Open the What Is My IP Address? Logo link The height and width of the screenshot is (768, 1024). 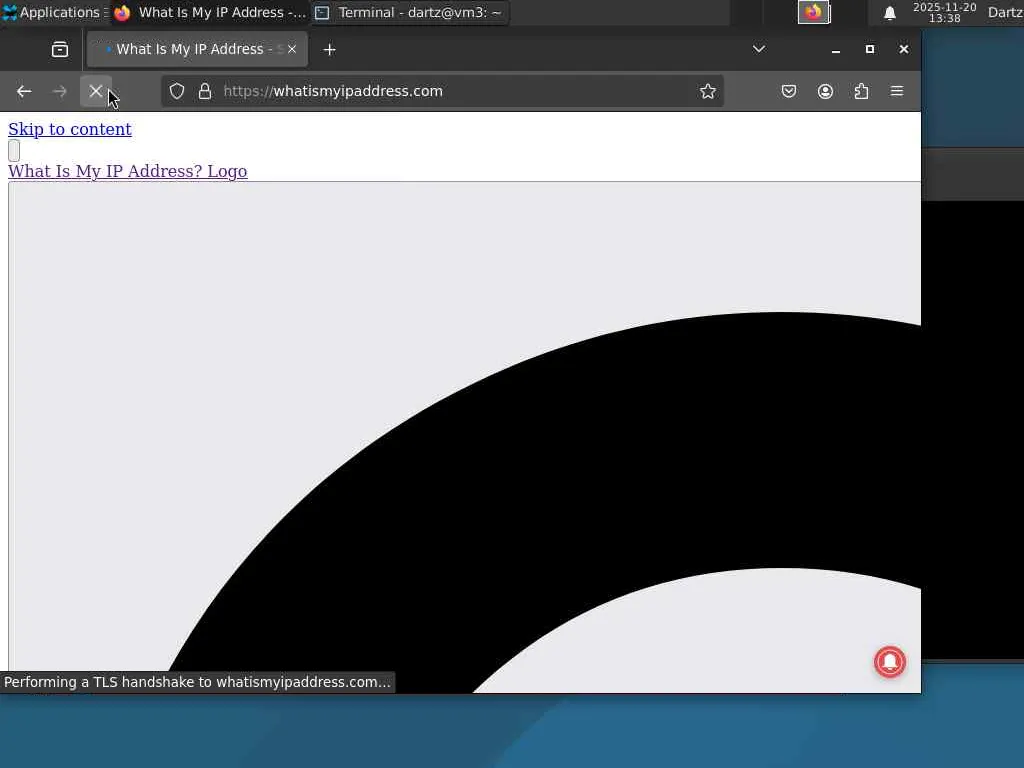(128, 171)
